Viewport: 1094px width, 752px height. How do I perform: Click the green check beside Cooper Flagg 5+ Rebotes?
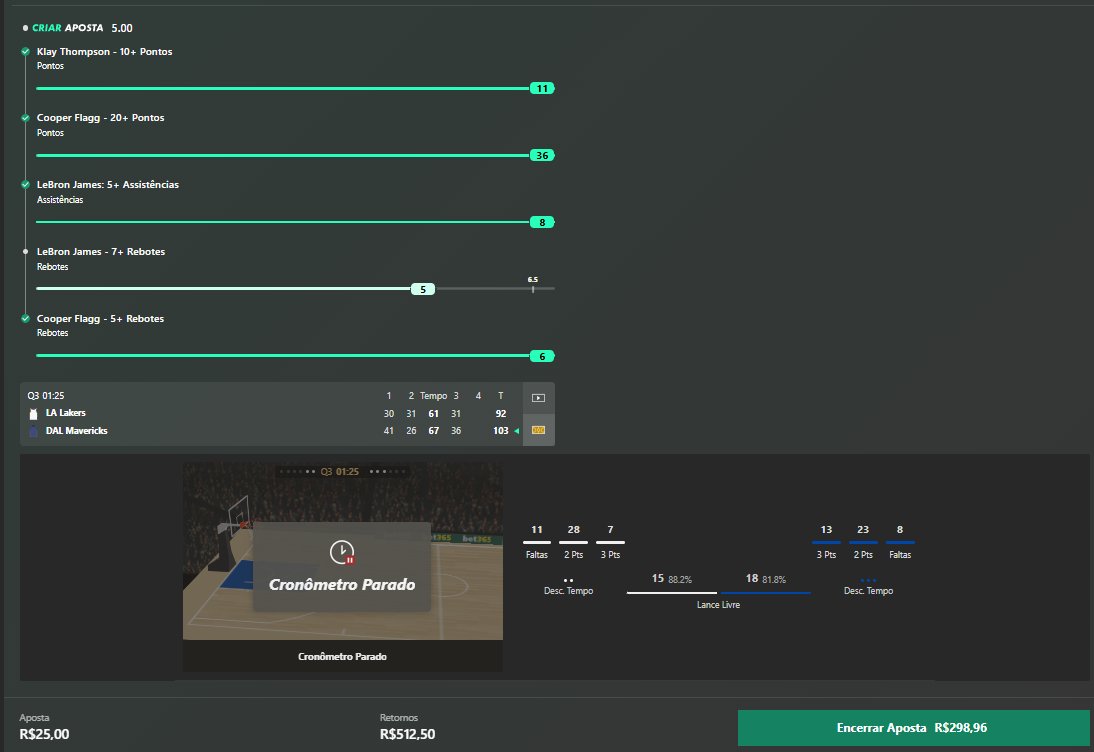click(x=26, y=319)
